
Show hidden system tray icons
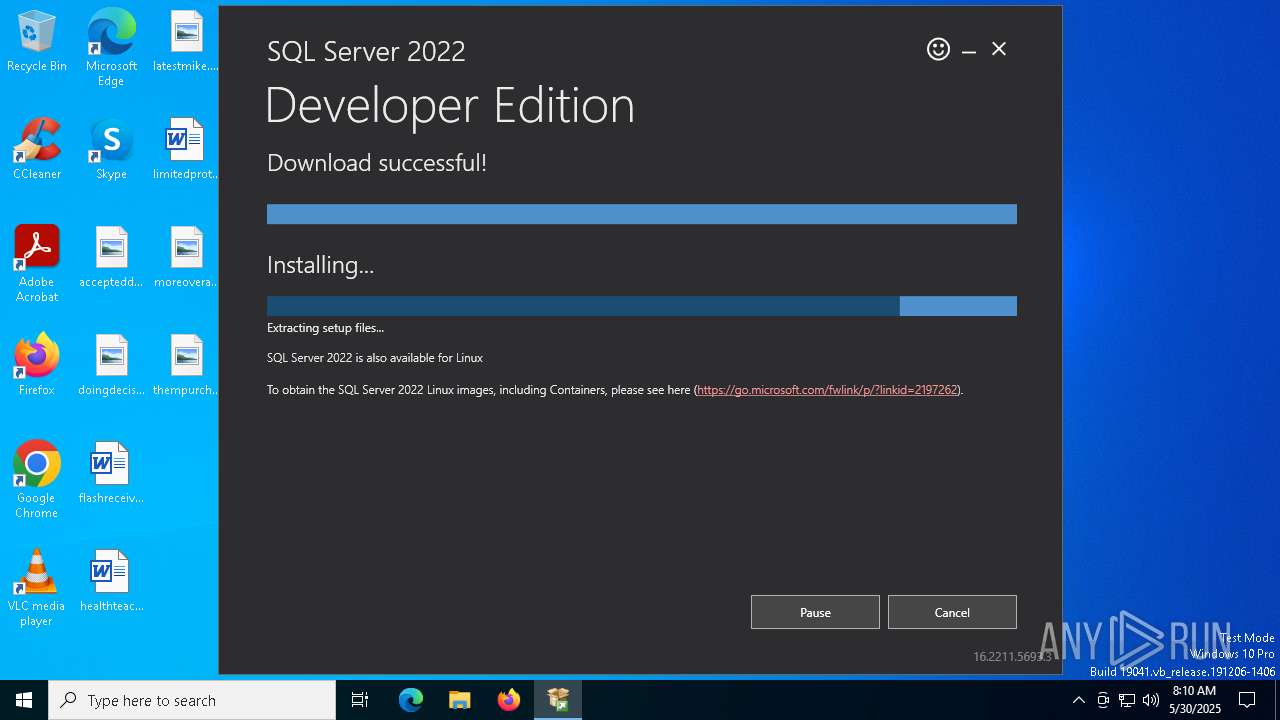tap(1078, 700)
